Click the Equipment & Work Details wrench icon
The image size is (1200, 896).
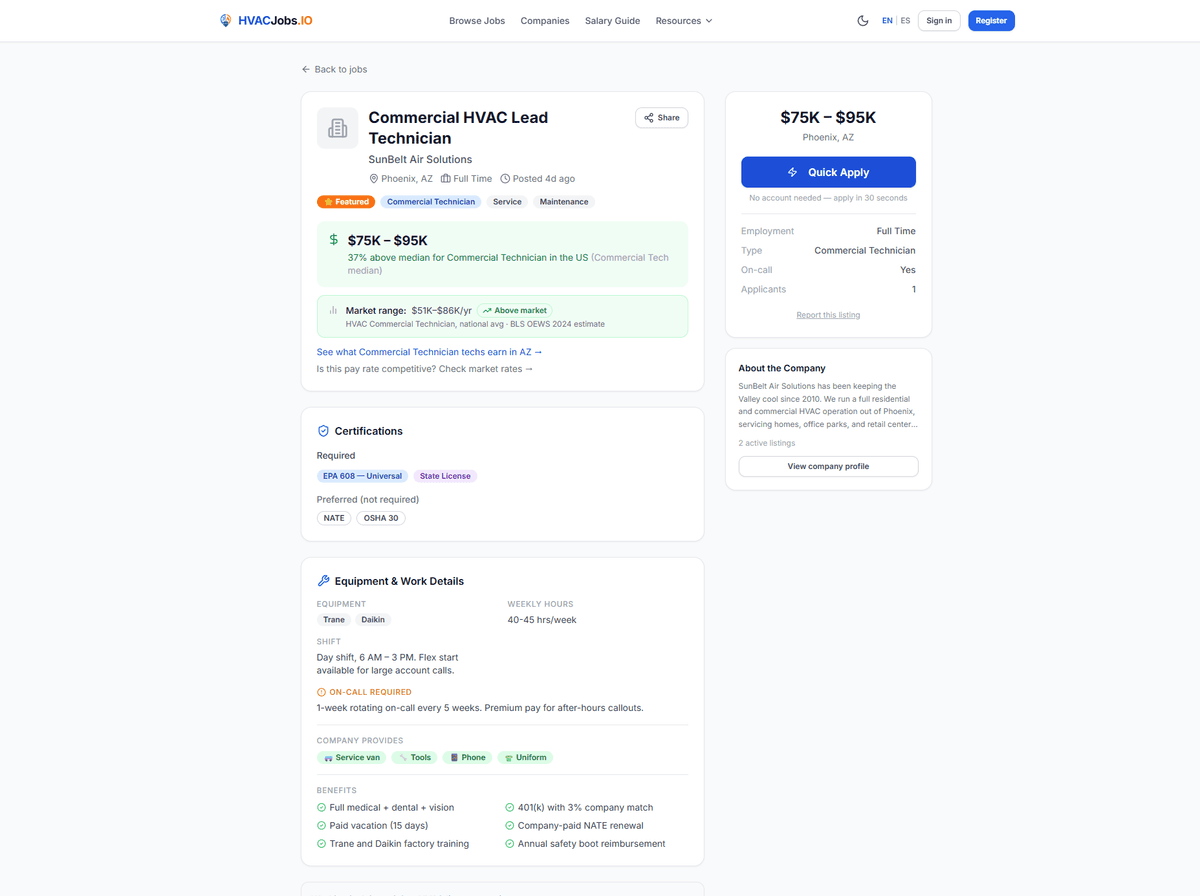(323, 581)
